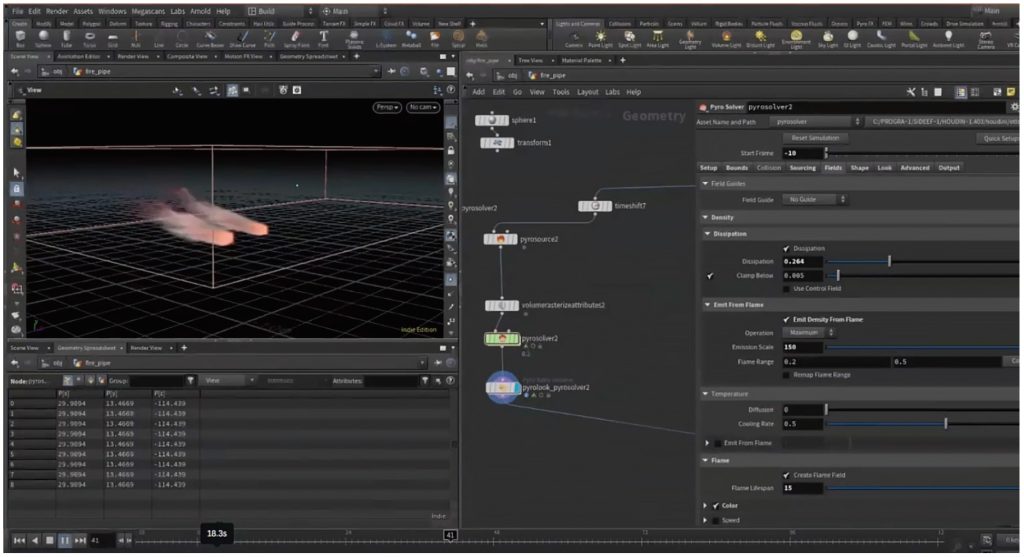
Task: Enable the Speed section checkbox
Action: click(x=716, y=520)
